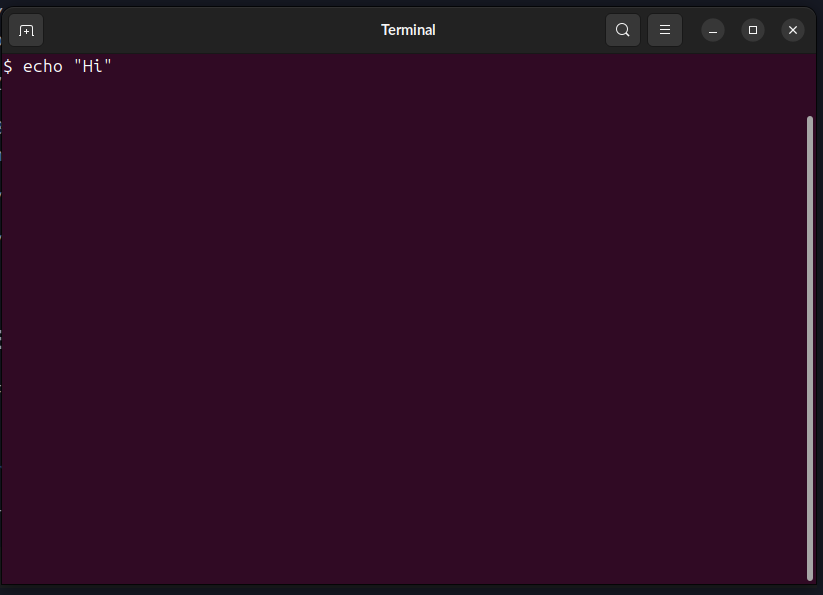Click the echo "Hi" command text

click(66, 65)
